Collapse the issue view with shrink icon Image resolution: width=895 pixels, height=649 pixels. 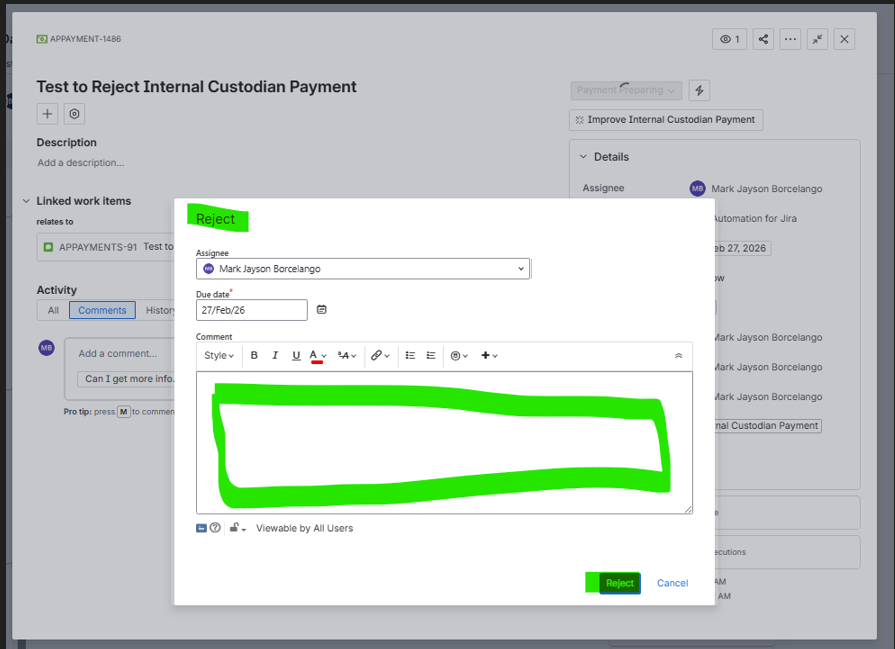[x=817, y=39]
